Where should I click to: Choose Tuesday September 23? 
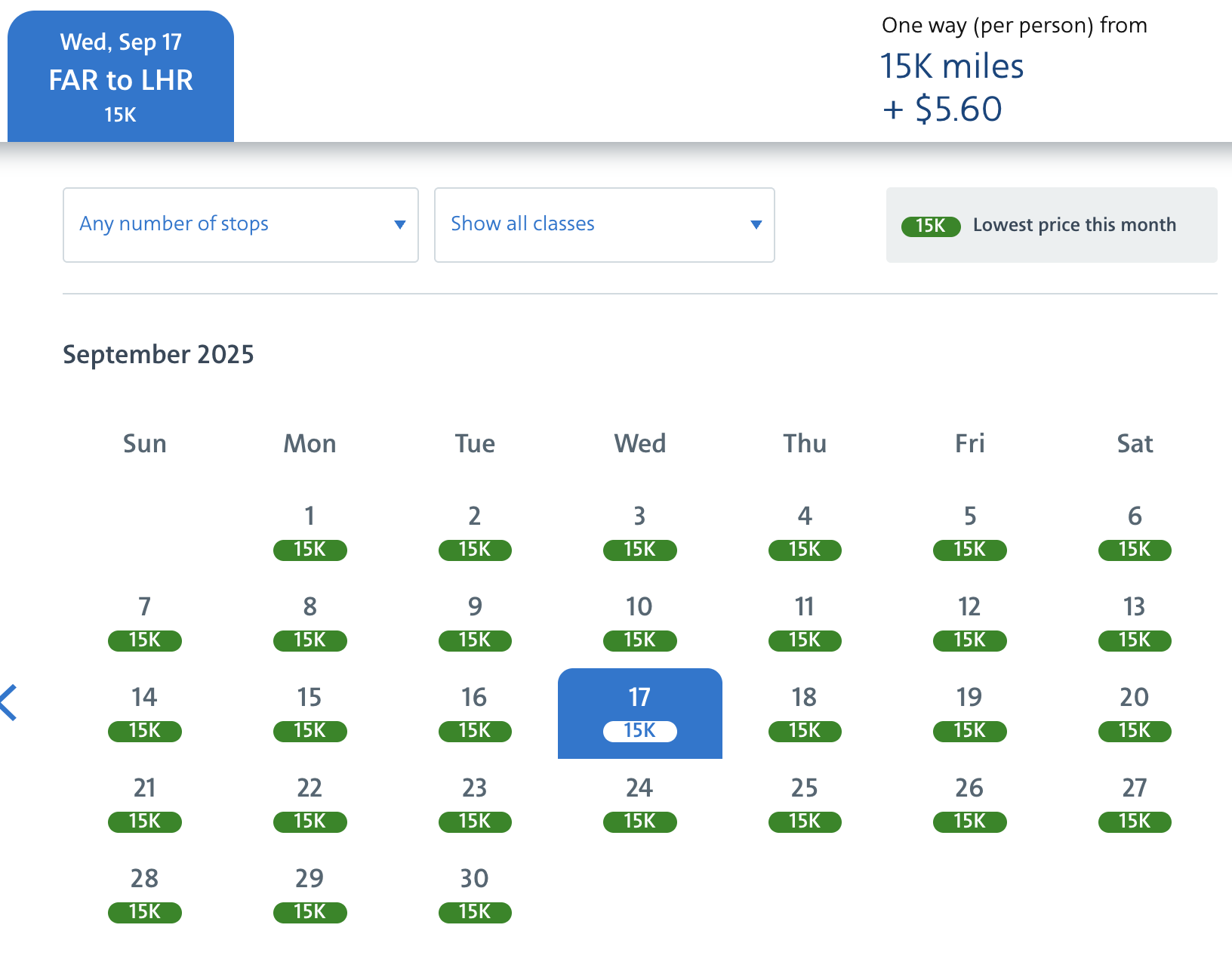[x=475, y=804]
